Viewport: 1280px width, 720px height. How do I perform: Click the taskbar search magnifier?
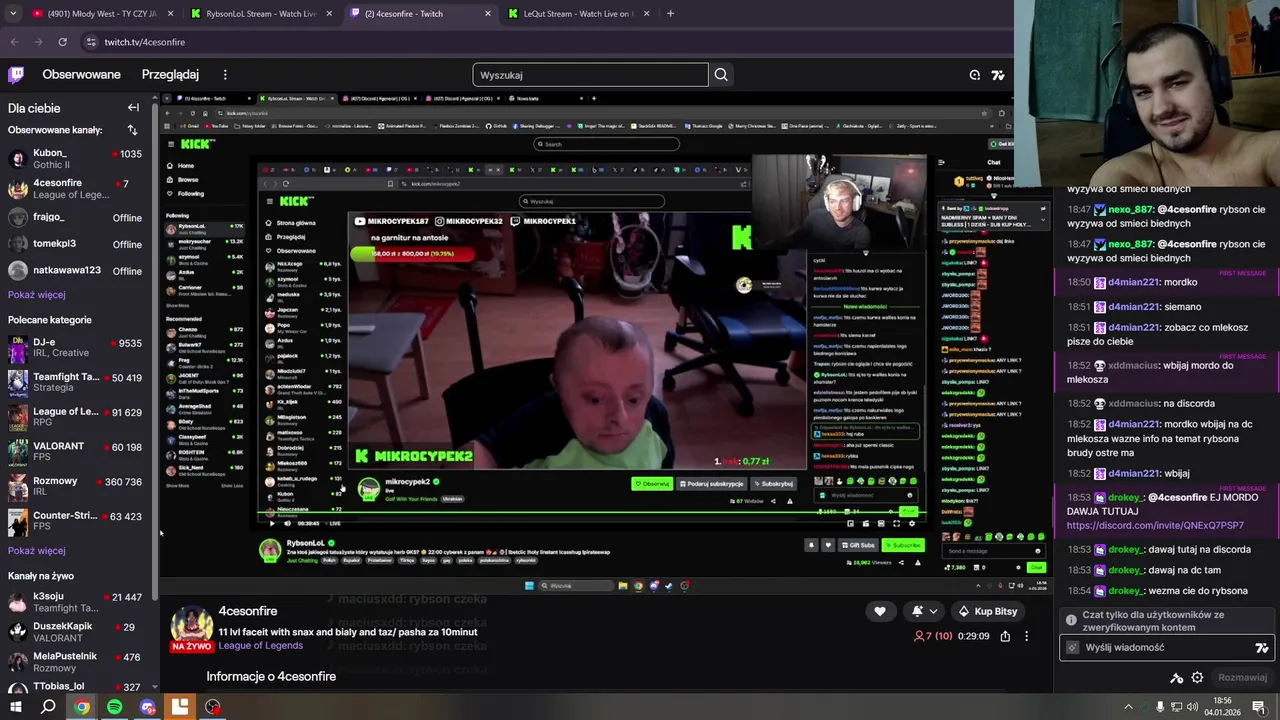point(48,707)
